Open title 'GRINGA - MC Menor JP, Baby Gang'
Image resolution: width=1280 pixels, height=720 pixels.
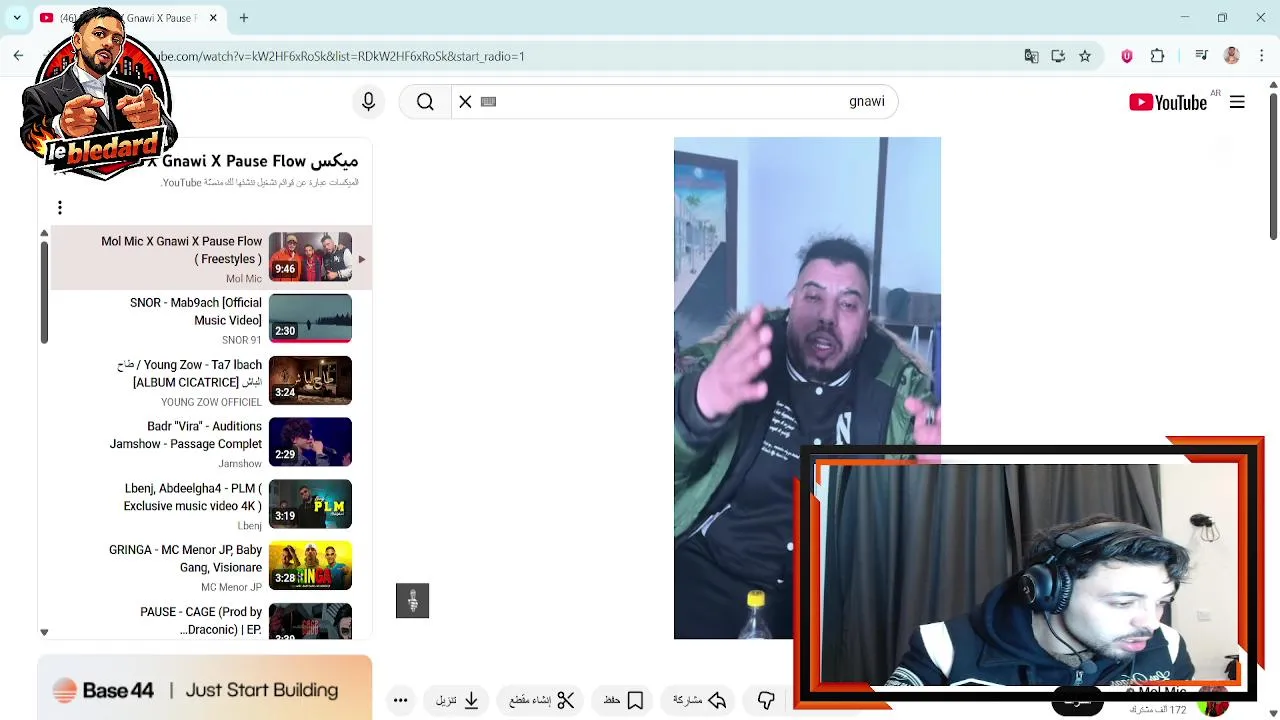[186, 558]
